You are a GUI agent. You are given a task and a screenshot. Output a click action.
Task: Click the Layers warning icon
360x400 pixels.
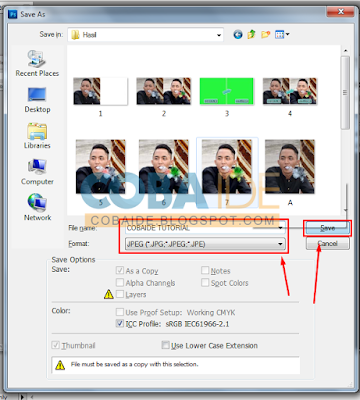(x=109, y=294)
